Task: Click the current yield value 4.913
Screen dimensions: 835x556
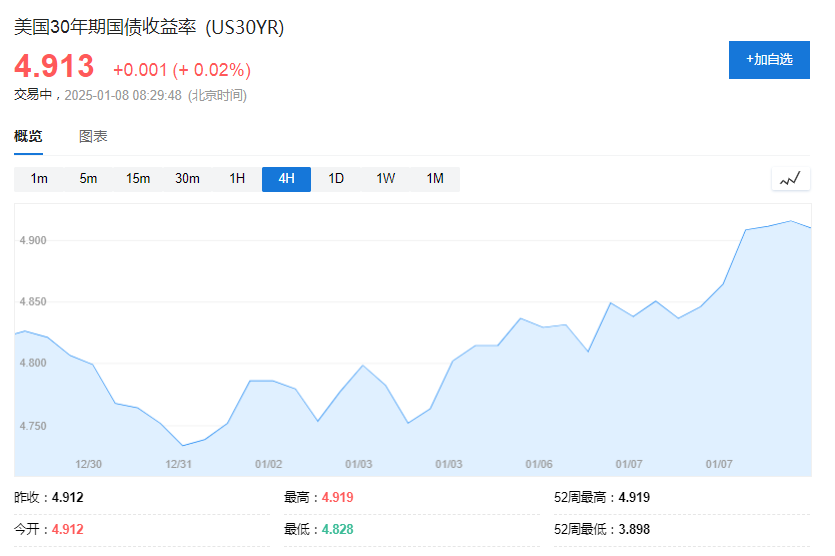Action: (54, 66)
